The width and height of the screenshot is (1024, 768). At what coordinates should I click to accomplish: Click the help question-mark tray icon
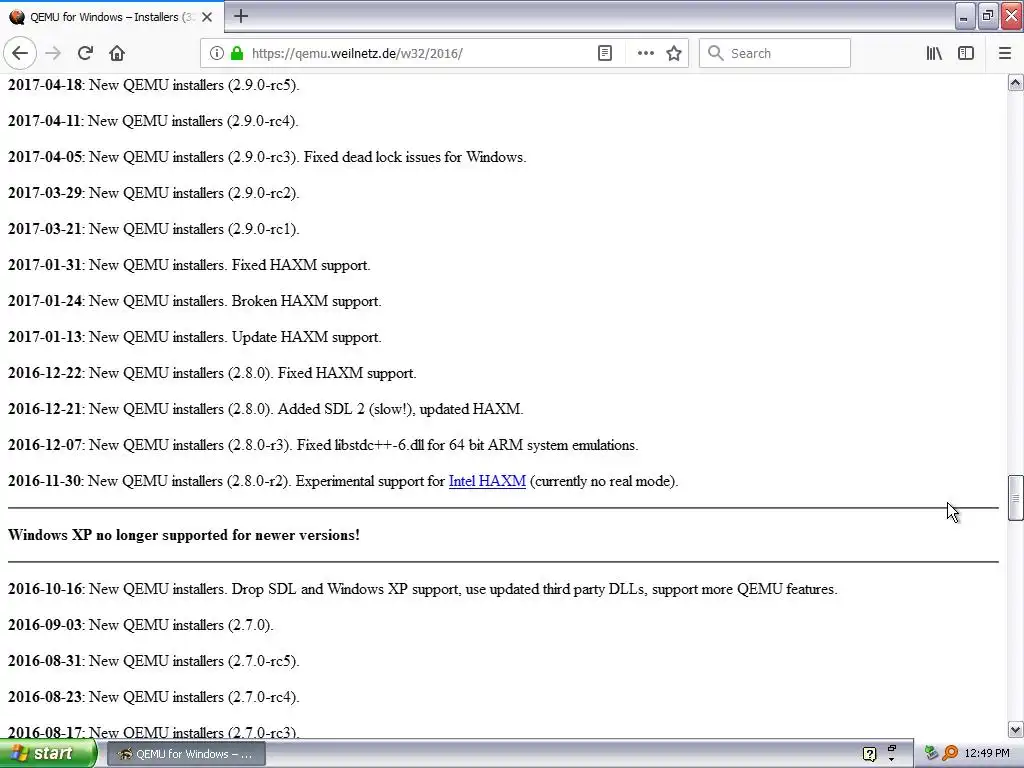tap(869, 754)
